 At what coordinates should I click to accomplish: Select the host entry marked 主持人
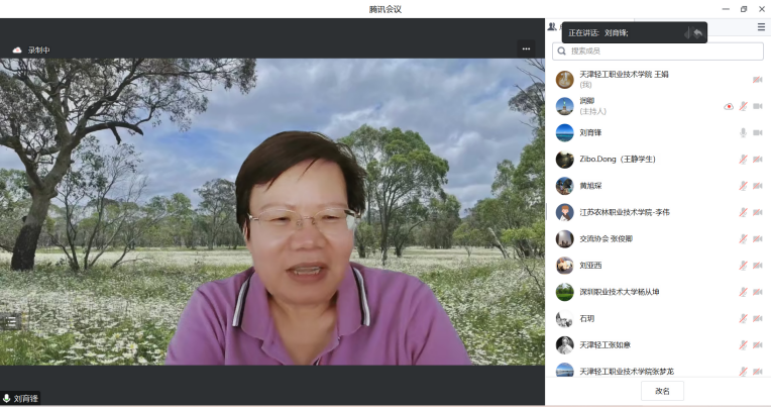(x=600, y=106)
